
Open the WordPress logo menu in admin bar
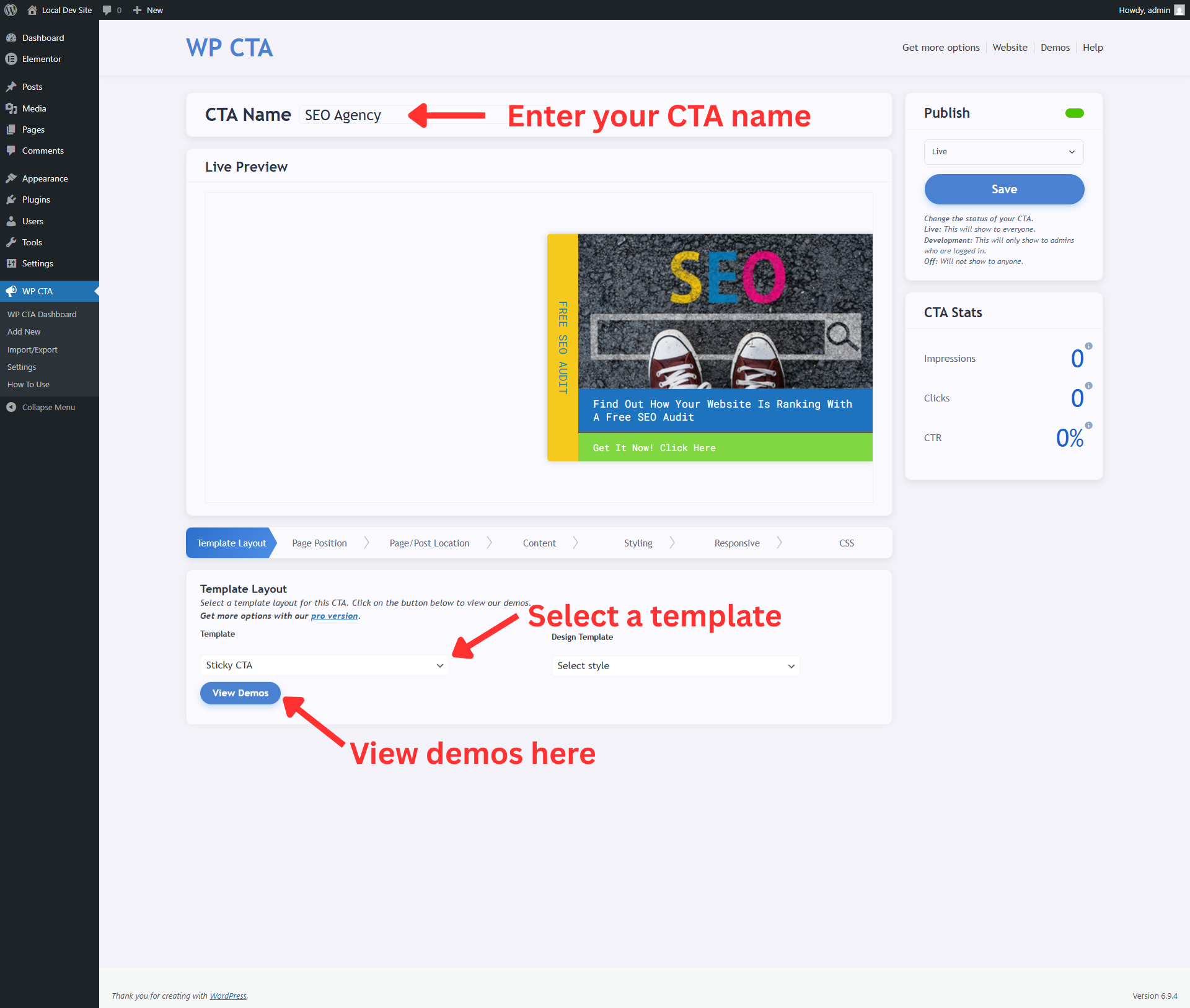coord(10,10)
